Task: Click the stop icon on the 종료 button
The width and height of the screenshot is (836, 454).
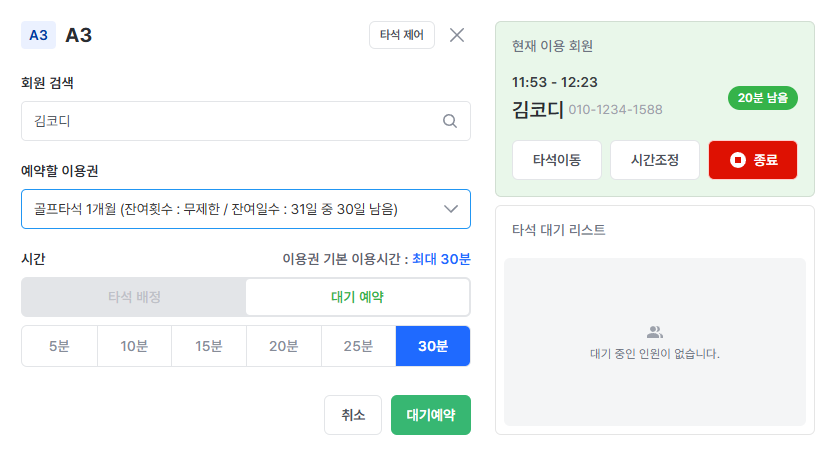Action: [x=737, y=160]
